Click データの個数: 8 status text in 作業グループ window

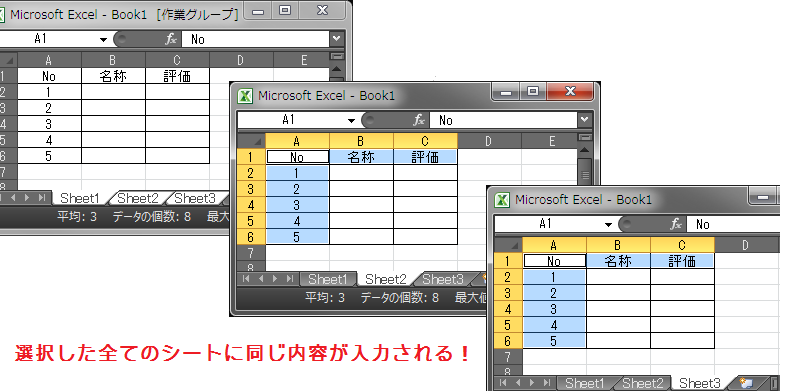152,217
